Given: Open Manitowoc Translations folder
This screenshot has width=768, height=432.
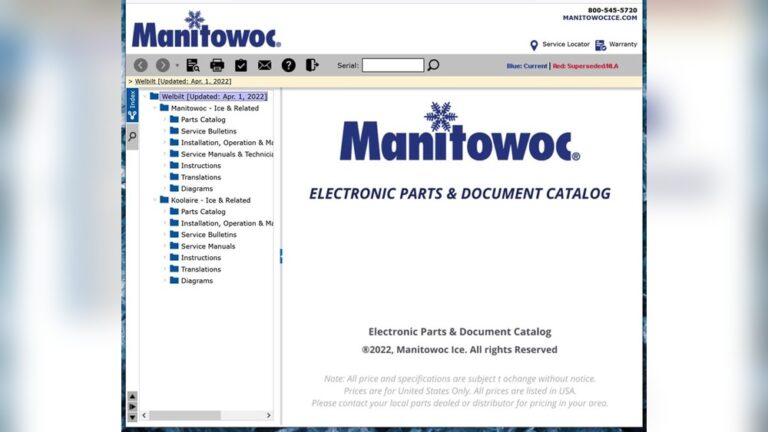Looking at the screenshot, I should (201, 177).
